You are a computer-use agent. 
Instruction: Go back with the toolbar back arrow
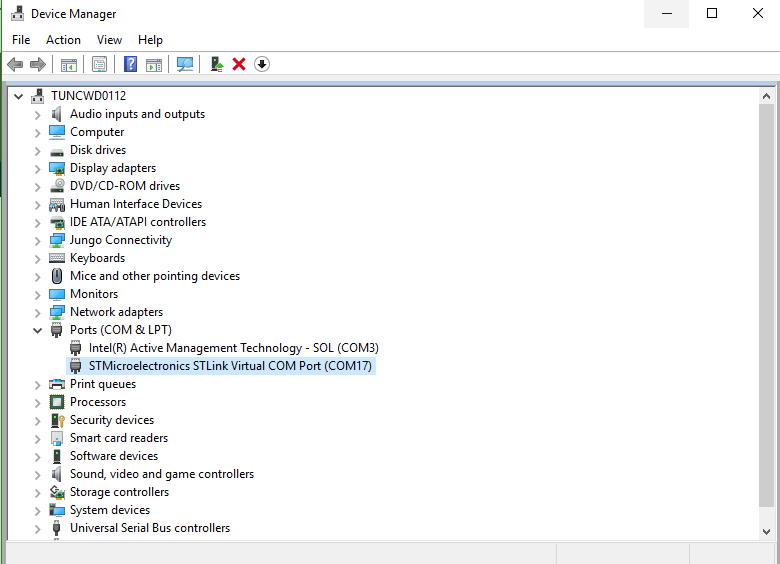coord(15,64)
